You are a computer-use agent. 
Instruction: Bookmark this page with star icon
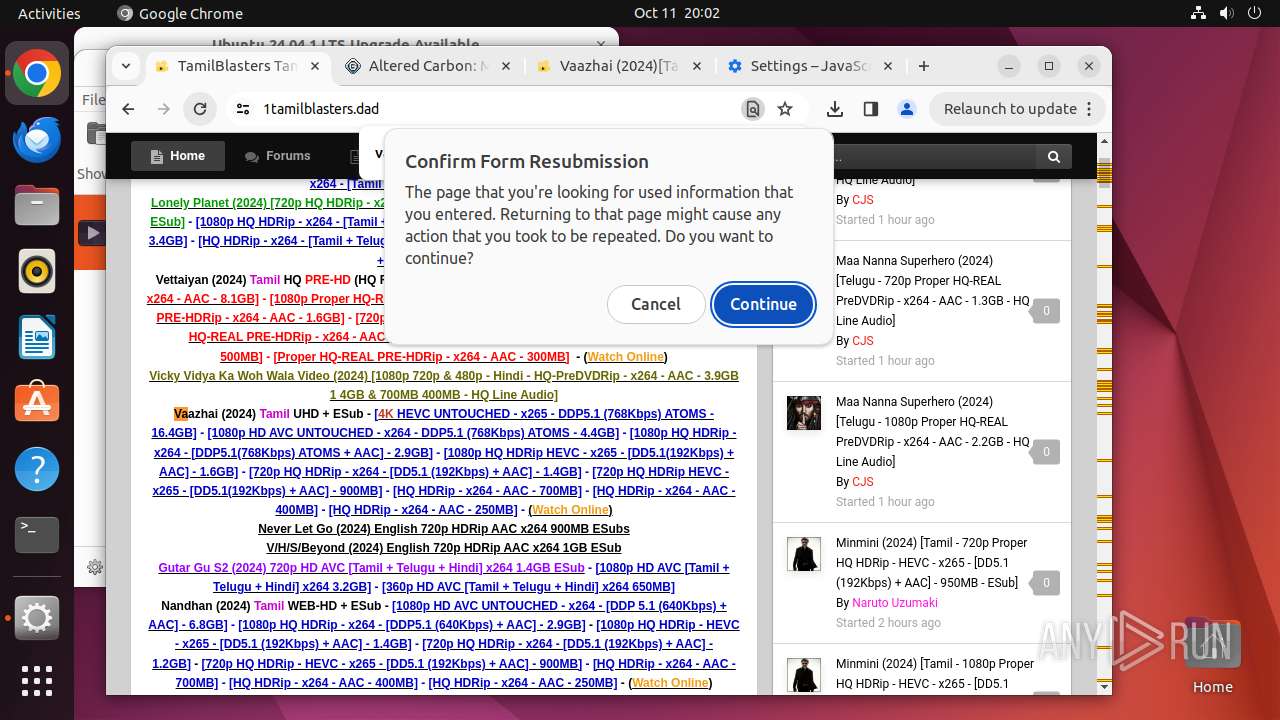coord(785,109)
